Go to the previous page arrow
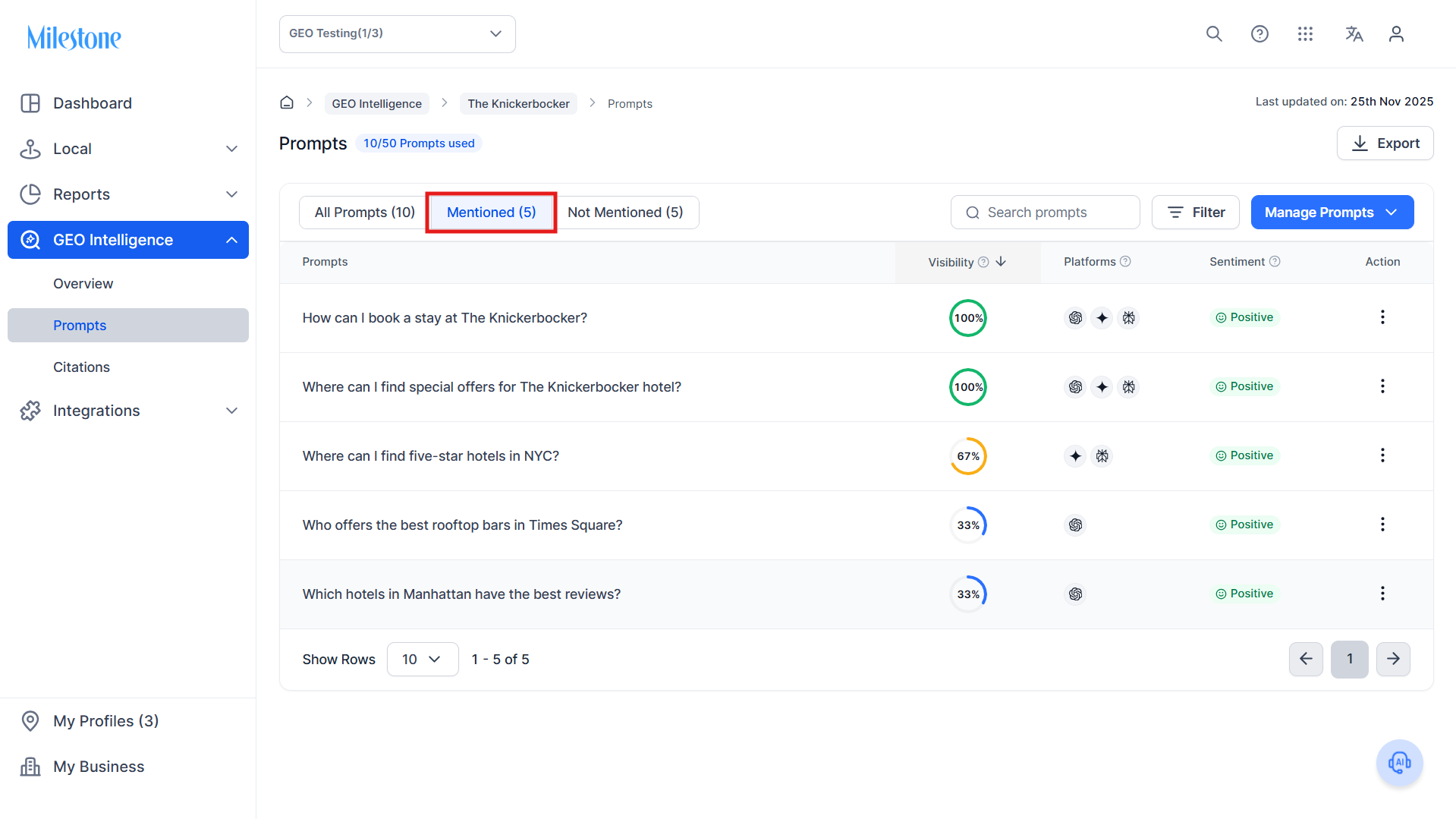Screen dimensions: 1456x819 pyautogui.click(x=1306, y=659)
